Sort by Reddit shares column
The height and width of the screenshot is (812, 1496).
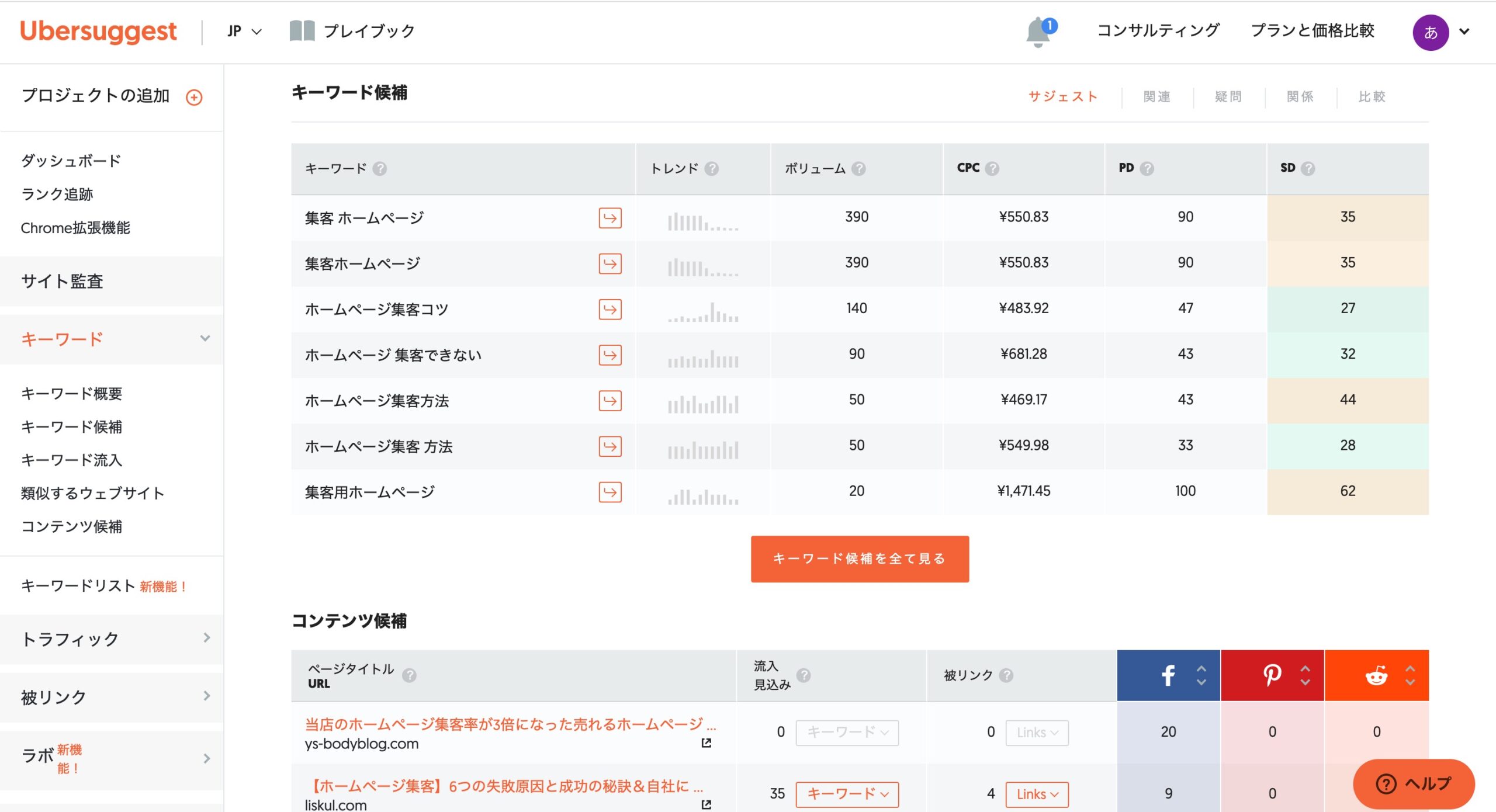point(1410,675)
